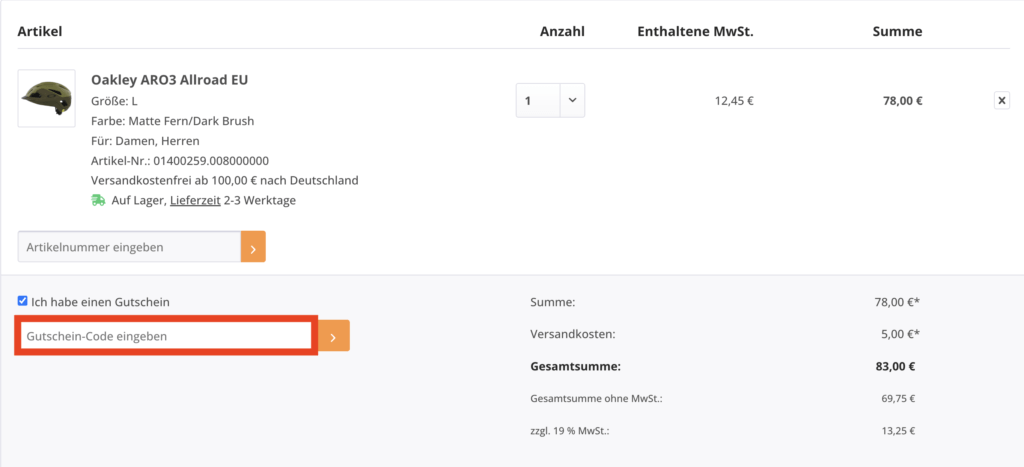Screen dimensions: 1024x467
Task: Click the 12,45 € tax value
Action: tap(734, 101)
